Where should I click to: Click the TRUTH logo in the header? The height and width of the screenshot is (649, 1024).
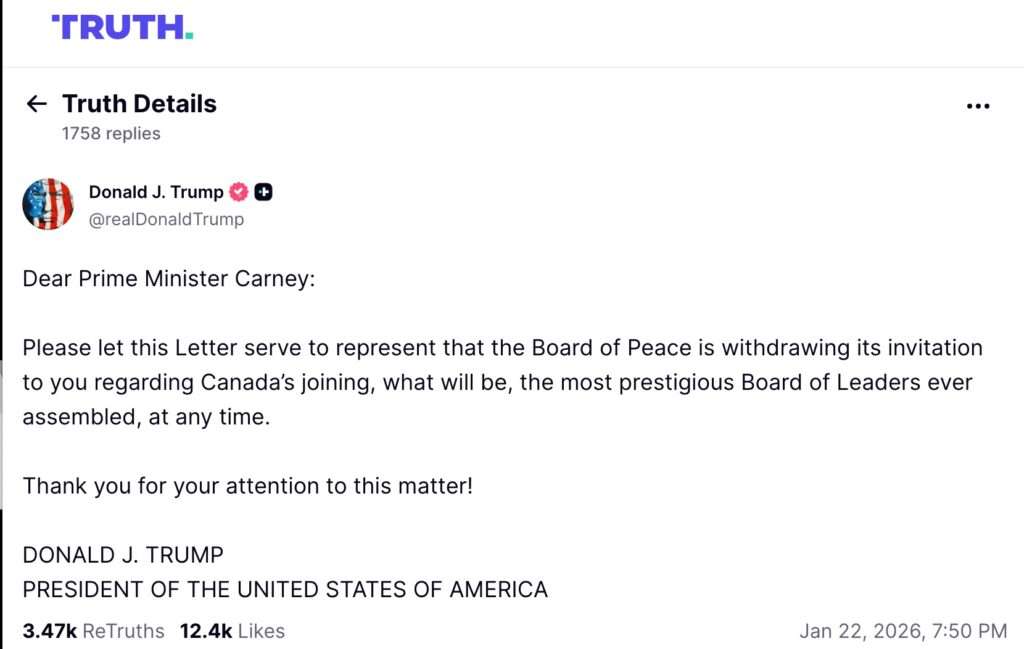point(120,28)
